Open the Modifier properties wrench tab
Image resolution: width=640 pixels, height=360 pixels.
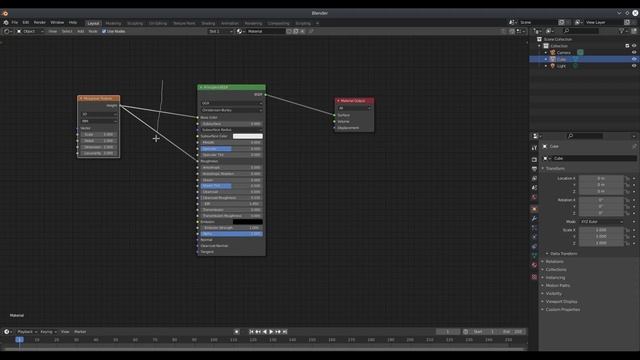(x=534, y=219)
